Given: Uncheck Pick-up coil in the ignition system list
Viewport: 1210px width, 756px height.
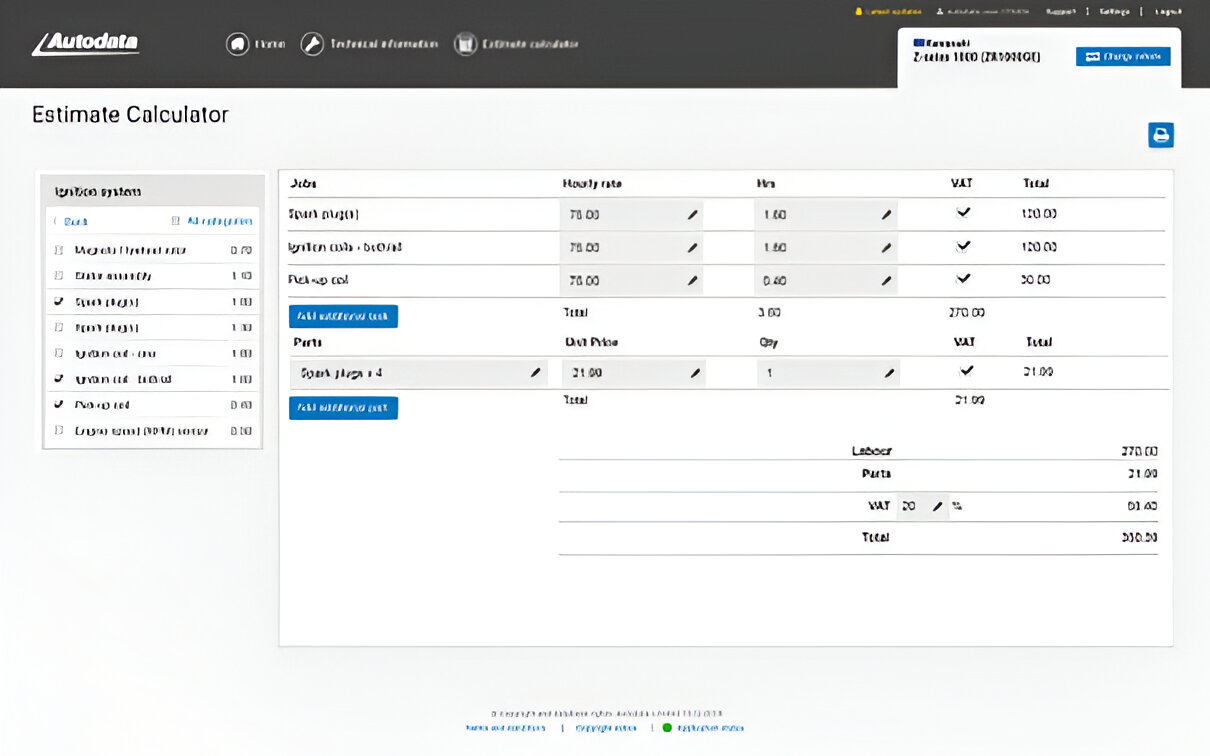Looking at the screenshot, I should (59, 405).
